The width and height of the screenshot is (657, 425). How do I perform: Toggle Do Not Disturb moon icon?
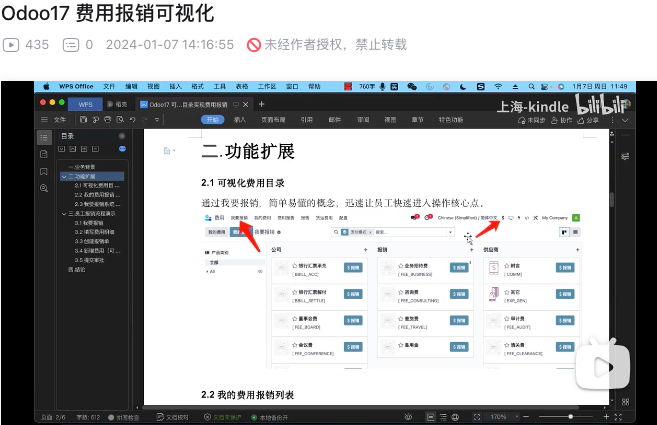(x=463, y=86)
